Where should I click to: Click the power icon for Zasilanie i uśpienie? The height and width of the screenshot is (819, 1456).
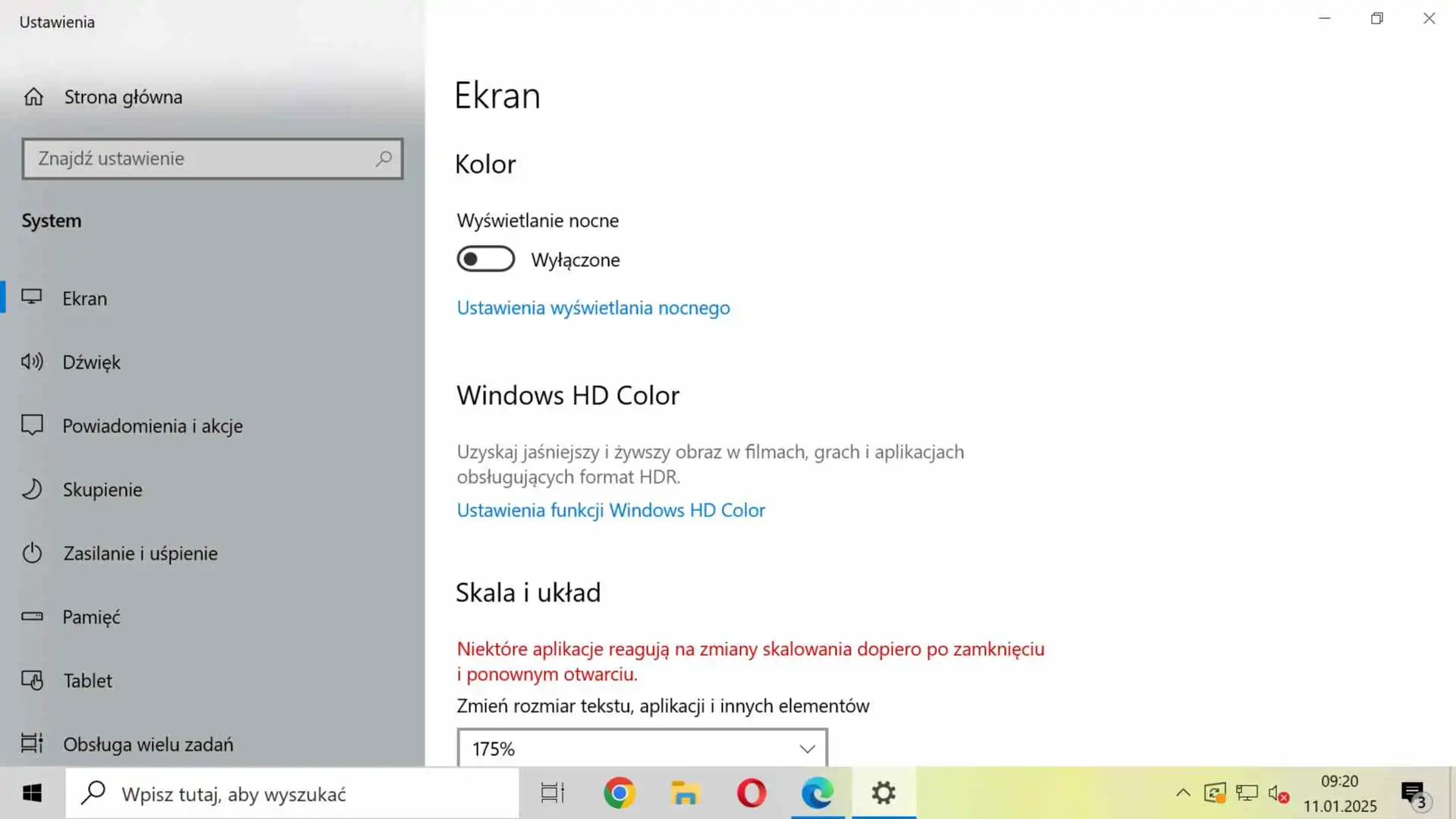coord(32,553)
